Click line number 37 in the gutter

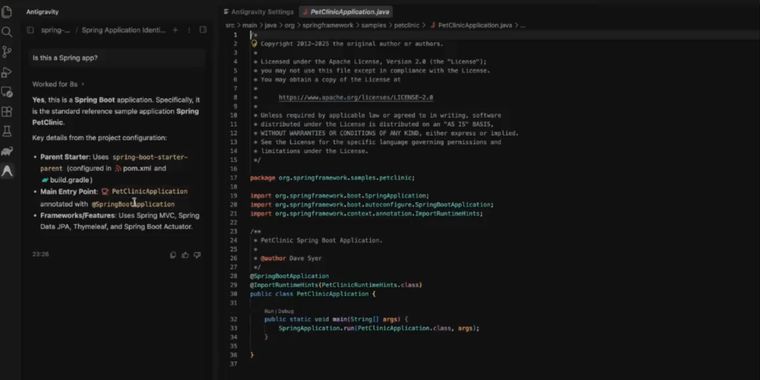click(x=234, y=364)
